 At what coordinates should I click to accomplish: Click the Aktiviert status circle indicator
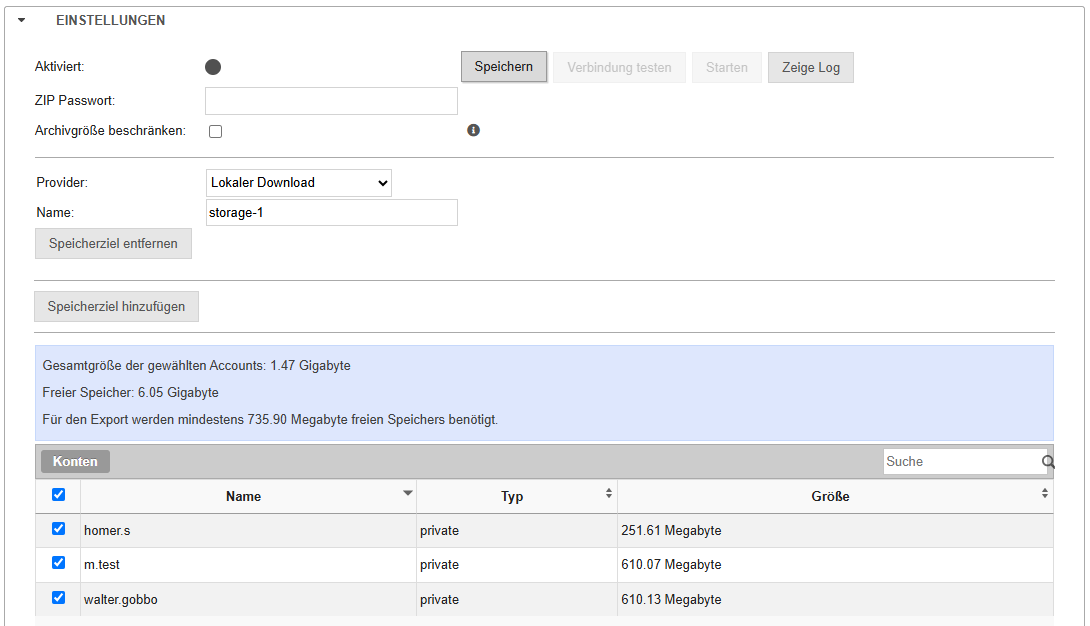click(x=213, y=67)
